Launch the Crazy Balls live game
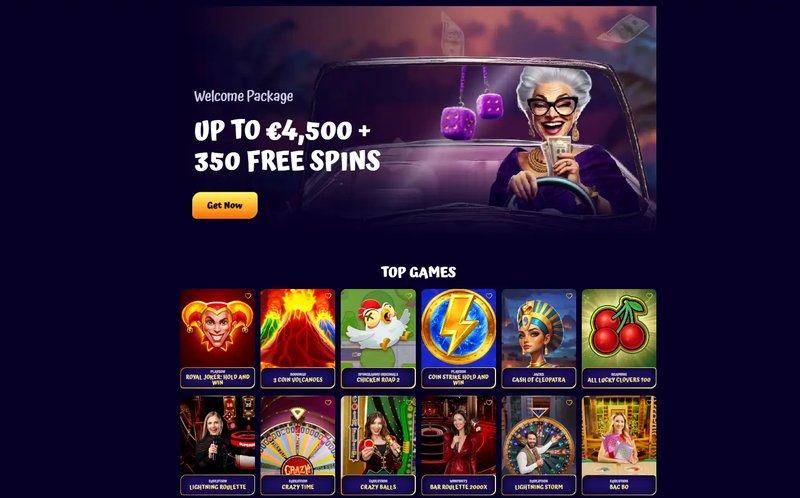Viewport: 800px width, 498px height. click(x=378, y=445)
